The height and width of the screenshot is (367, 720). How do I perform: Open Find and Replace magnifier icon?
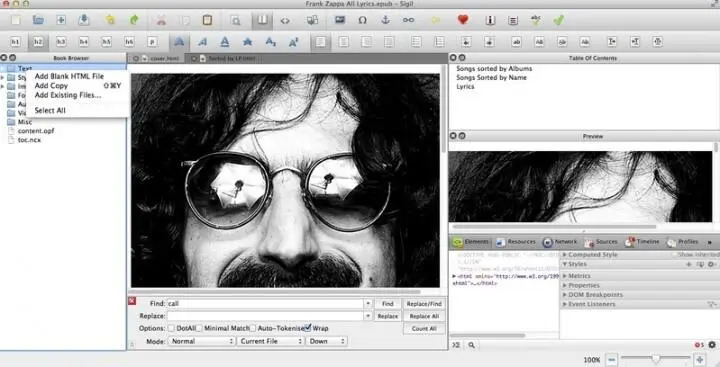click(x=236, y=21)
